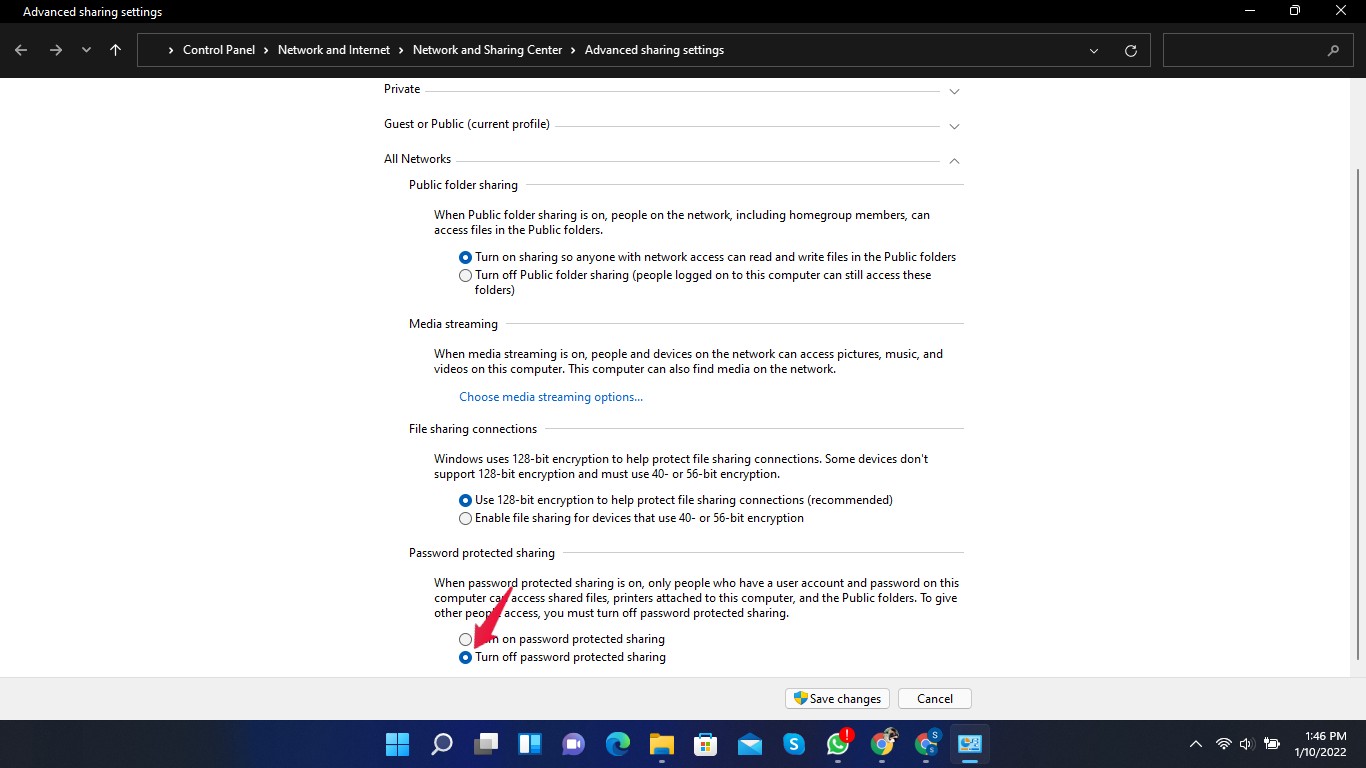Collapse the All Networks section
Screen dimensions: 1366x768
pos(954,161)
